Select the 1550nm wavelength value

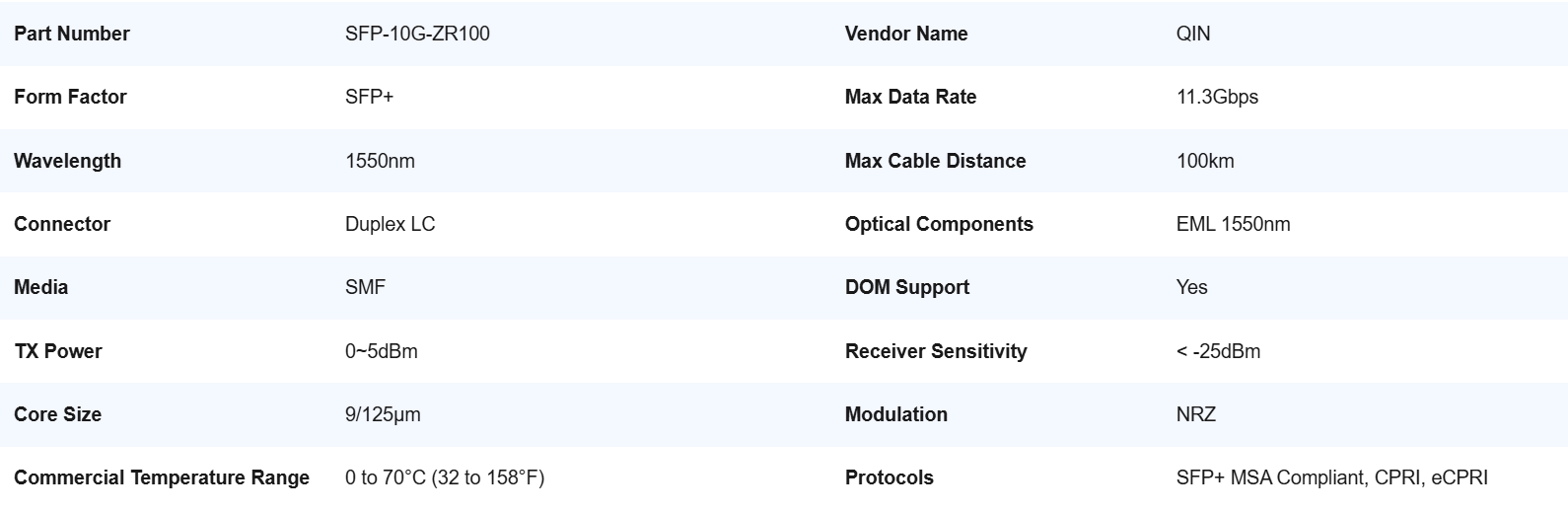[380, 161]
